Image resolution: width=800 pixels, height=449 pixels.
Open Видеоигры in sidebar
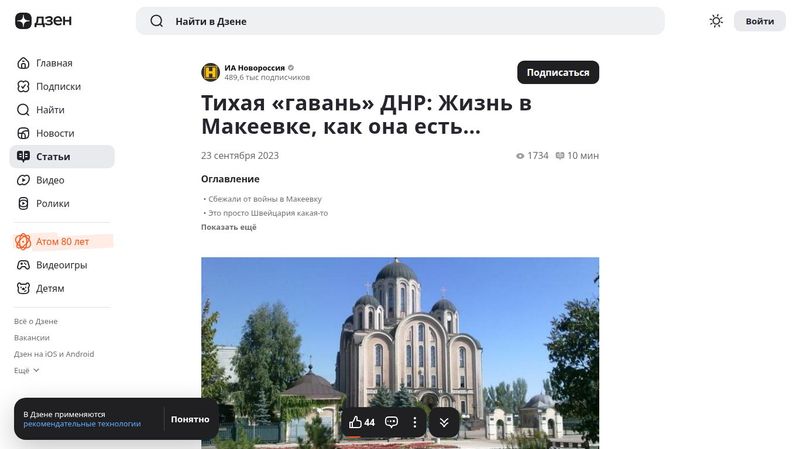click(62, 265)
